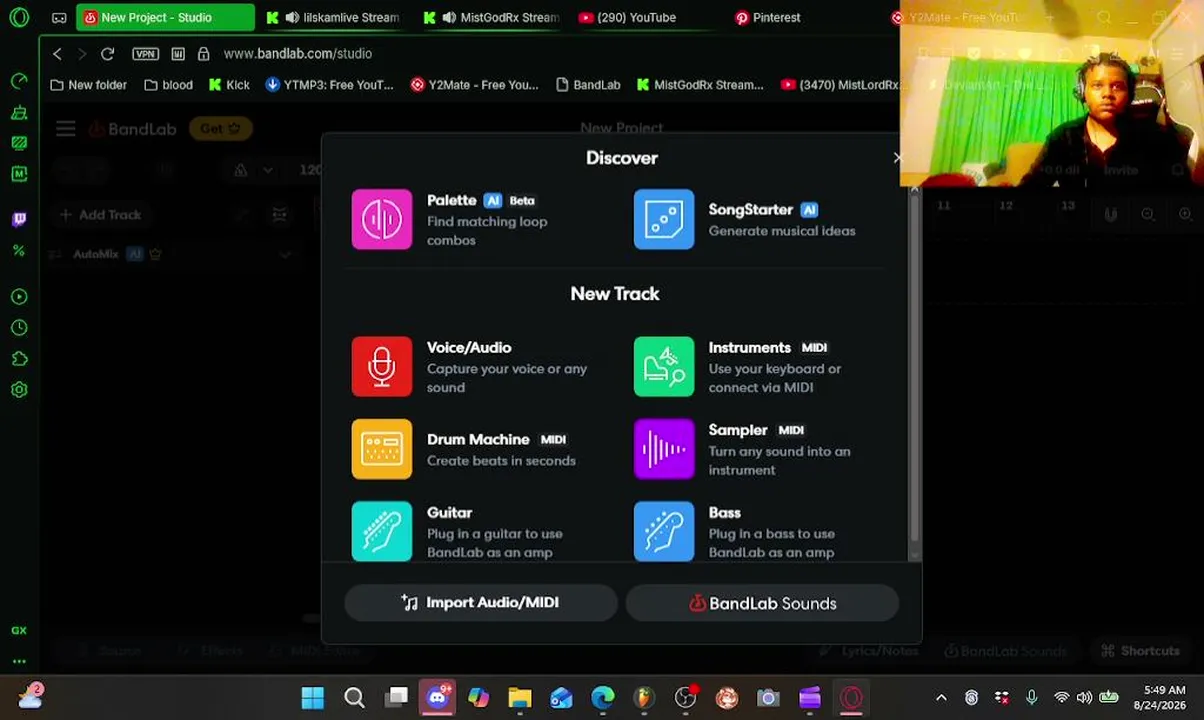Image resolution: width=1204 pixels, height=720 pixels.
Task: Toggle the VPN badge in address bar
Action: 145,53
